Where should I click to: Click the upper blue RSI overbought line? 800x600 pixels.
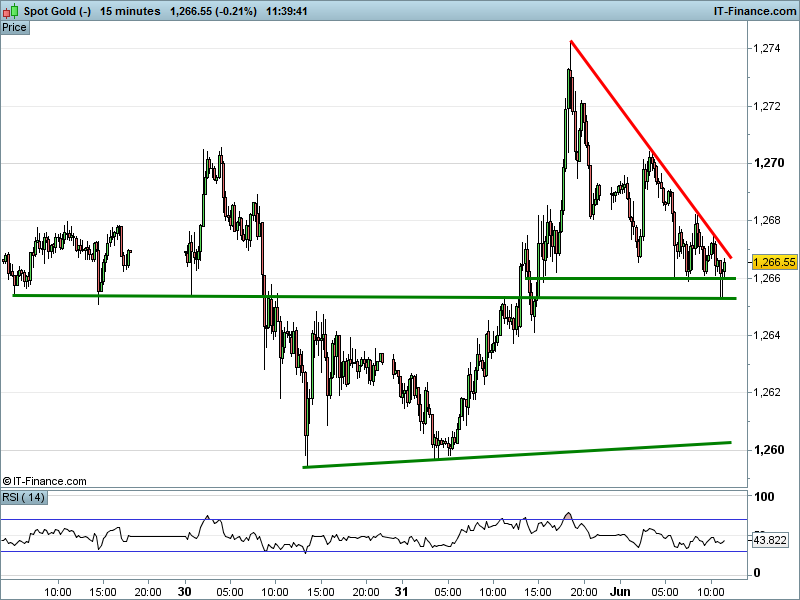tap(374, 520)
